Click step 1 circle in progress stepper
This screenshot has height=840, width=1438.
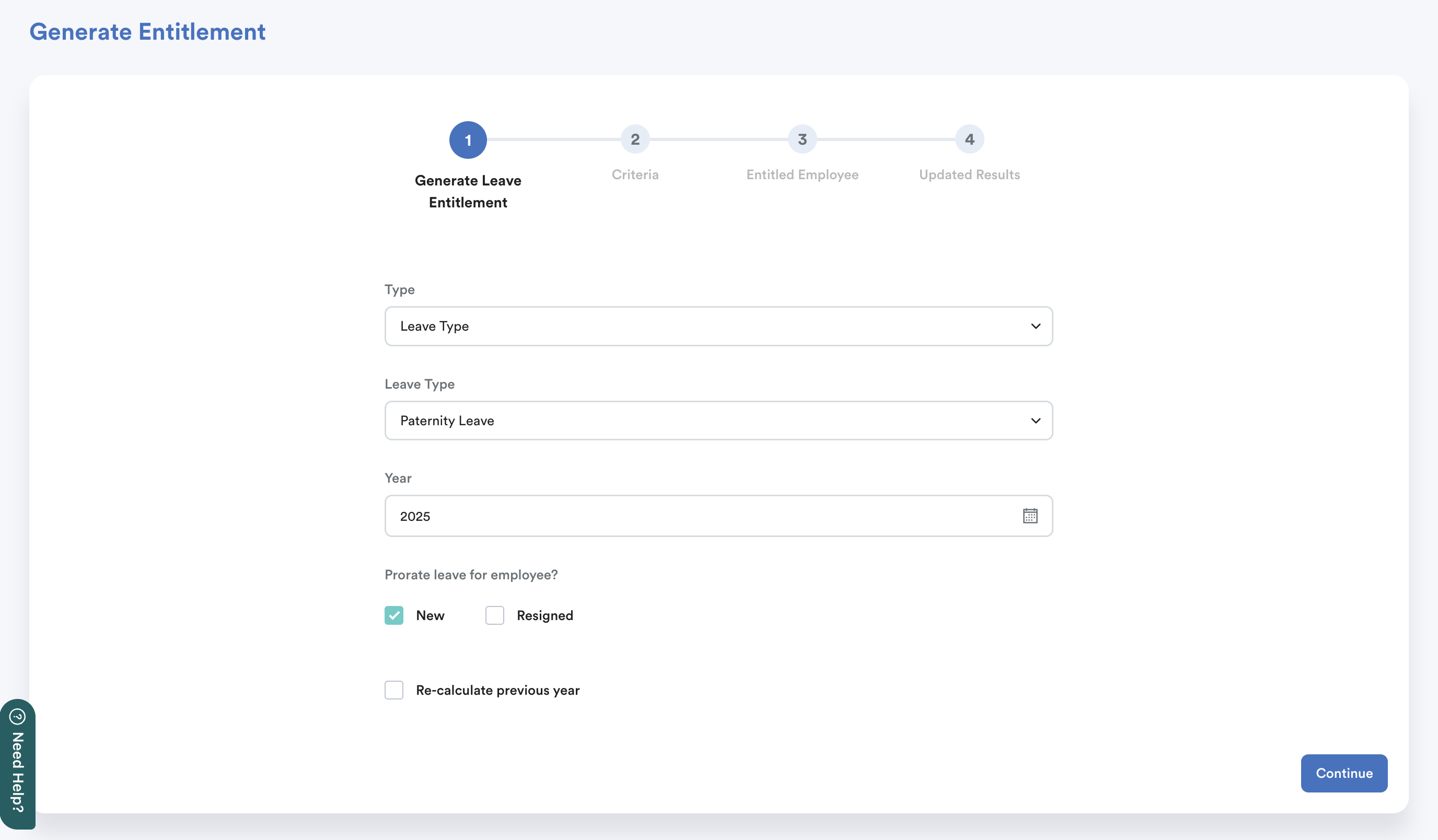(x=467, y=140)
